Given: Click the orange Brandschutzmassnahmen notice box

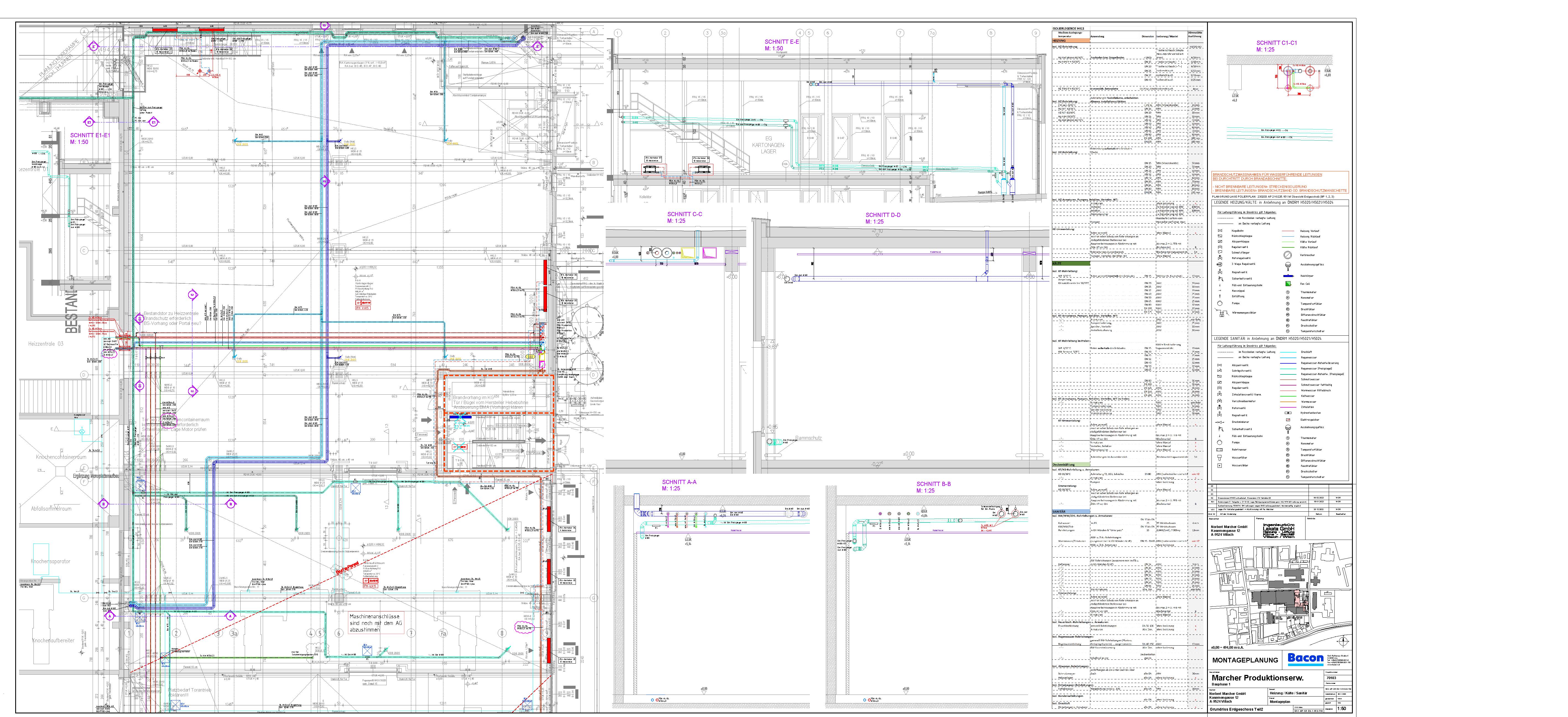Looking at the screenshot, I should point(1280,182).
